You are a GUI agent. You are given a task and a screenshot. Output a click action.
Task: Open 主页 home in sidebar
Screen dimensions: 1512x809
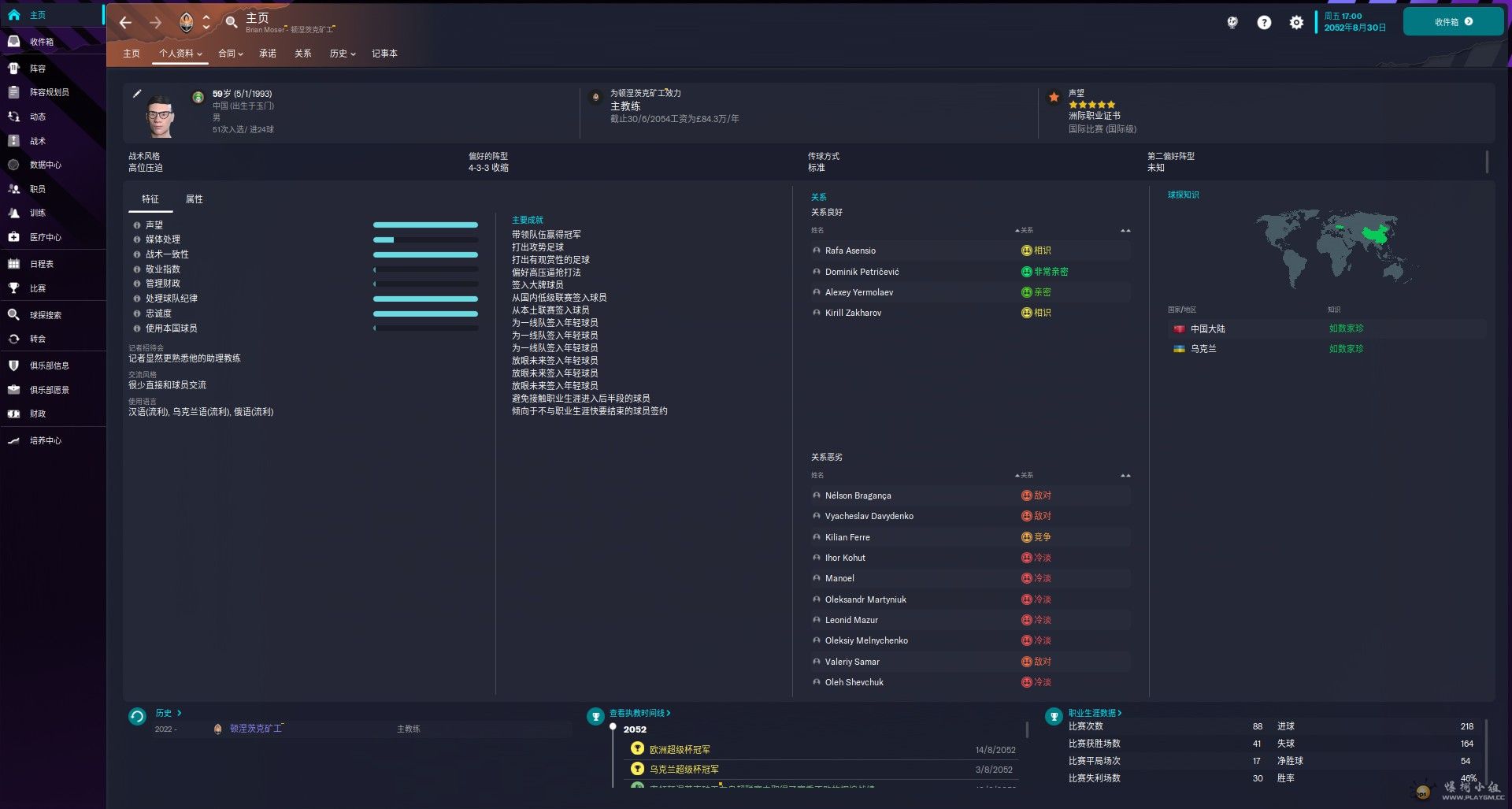pyautogui.click(x=52, y=15)
